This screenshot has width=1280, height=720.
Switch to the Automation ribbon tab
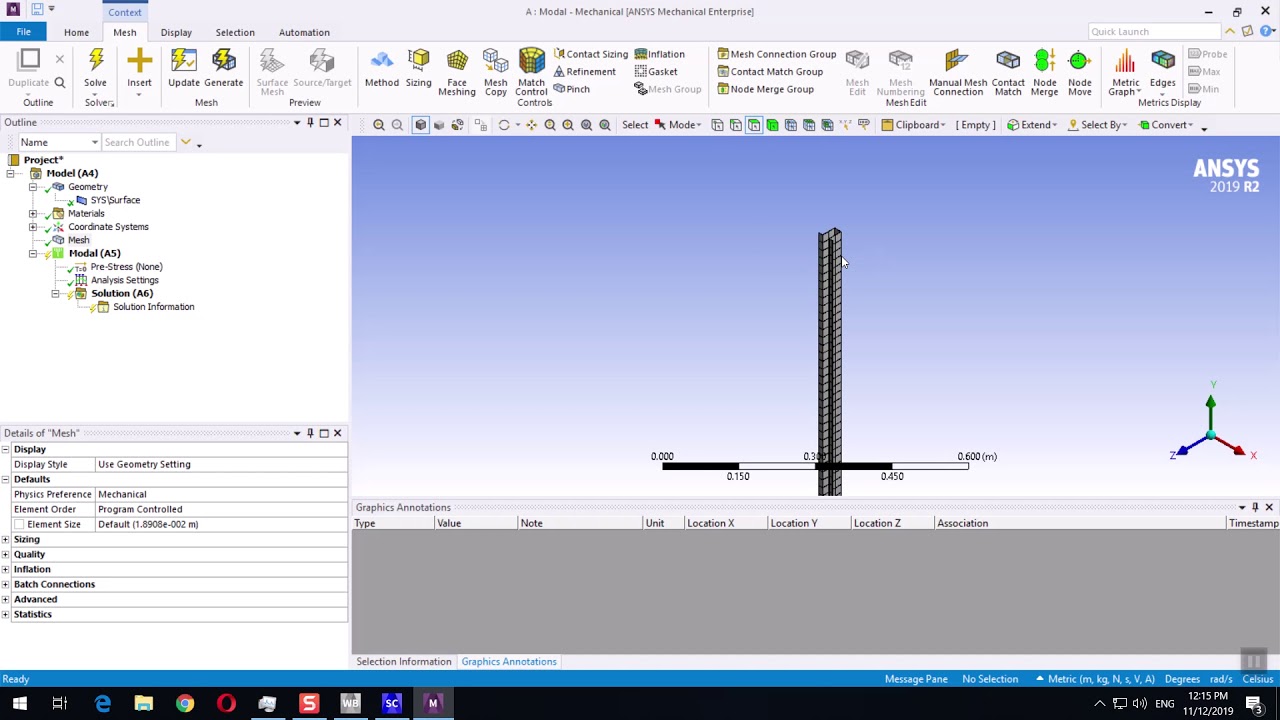click(304, 32)
